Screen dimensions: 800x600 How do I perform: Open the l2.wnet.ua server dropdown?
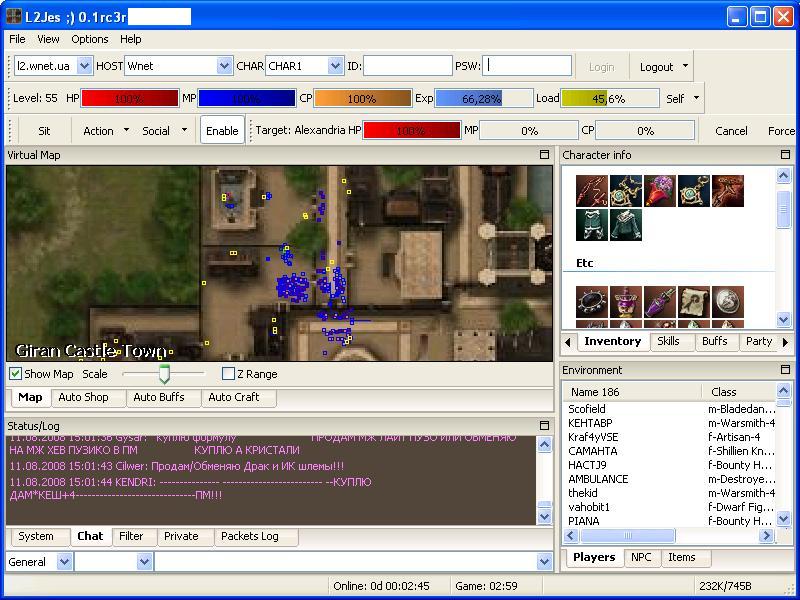click(85, 66)
